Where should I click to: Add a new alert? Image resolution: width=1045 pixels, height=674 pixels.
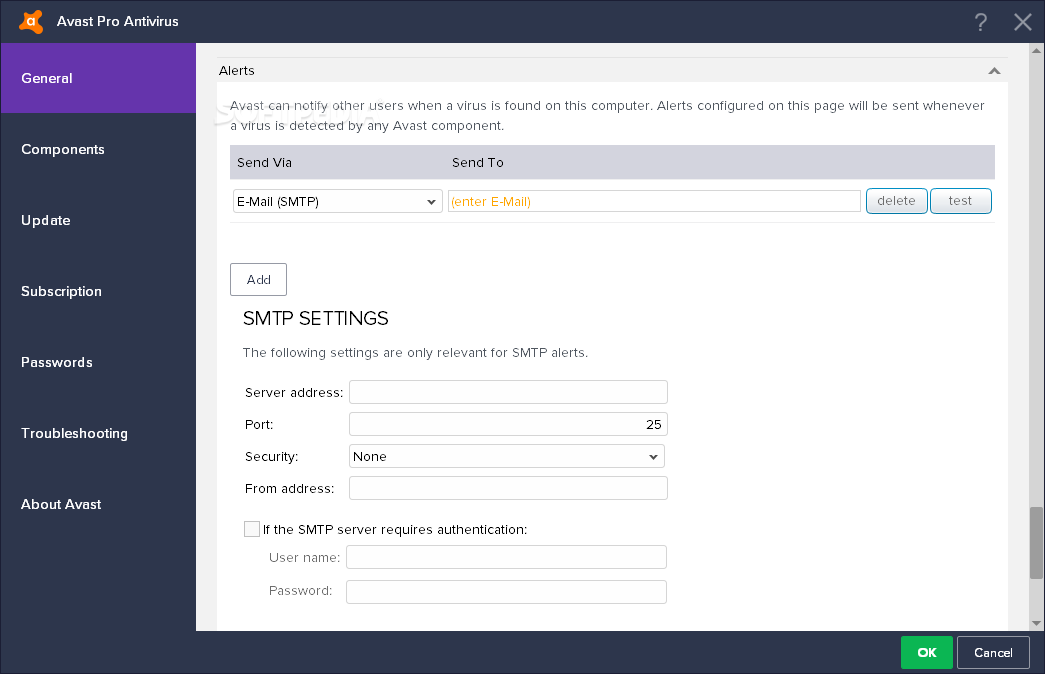[x=259, y=279]
